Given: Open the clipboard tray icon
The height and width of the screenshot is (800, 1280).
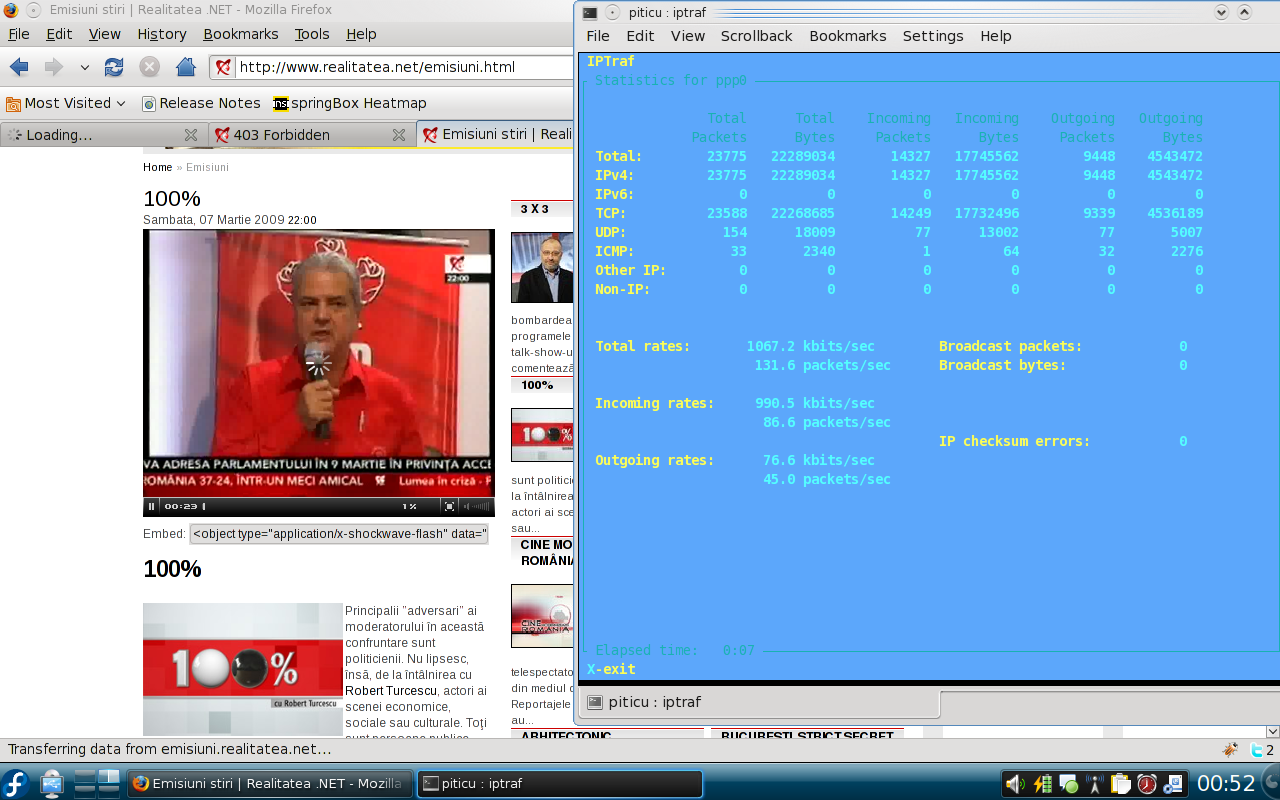Looking at the screenshot, I should pos(1120,784).
